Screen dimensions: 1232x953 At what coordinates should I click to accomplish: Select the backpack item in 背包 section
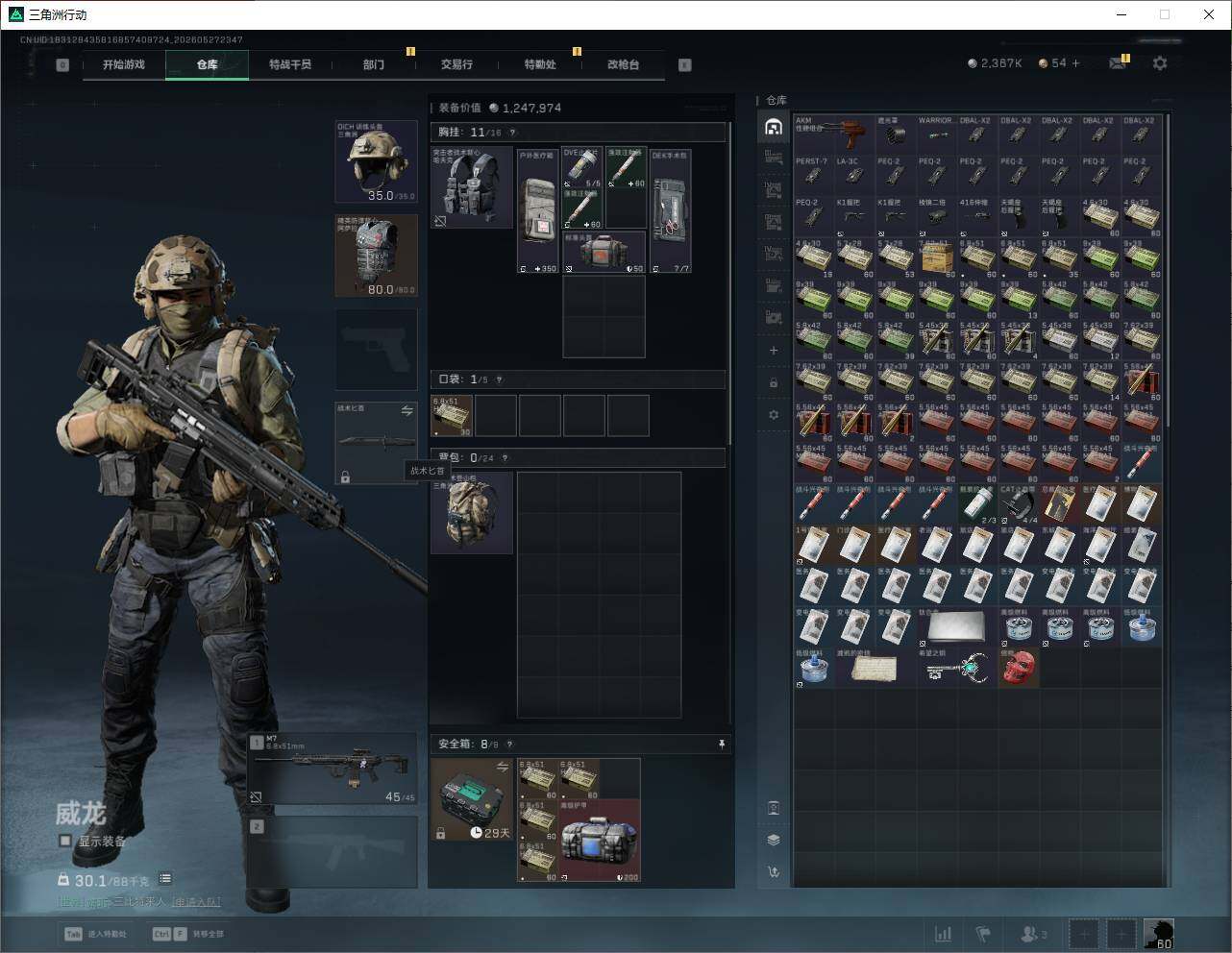click(471, 512)
